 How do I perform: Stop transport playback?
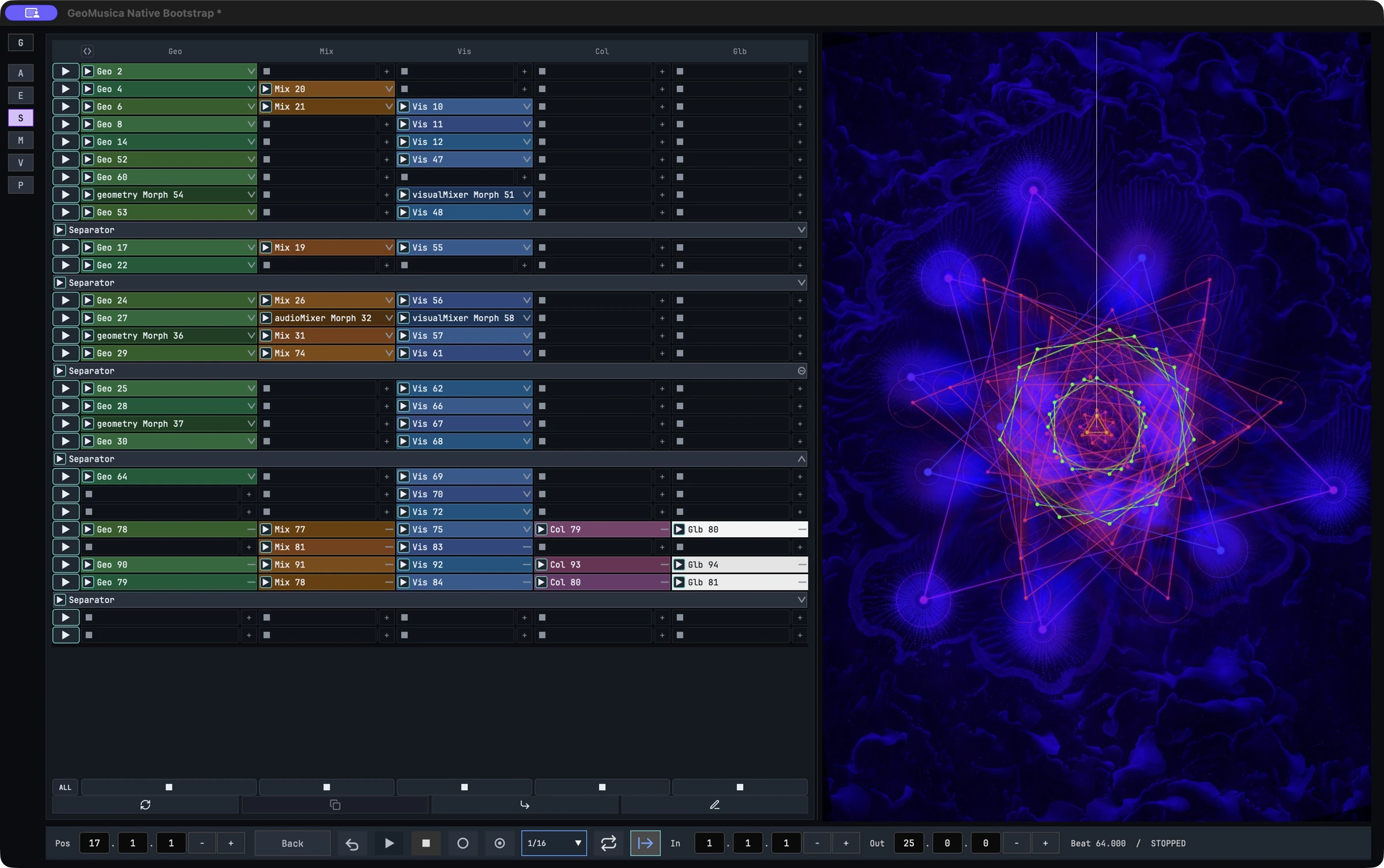(x=426, y=843)
